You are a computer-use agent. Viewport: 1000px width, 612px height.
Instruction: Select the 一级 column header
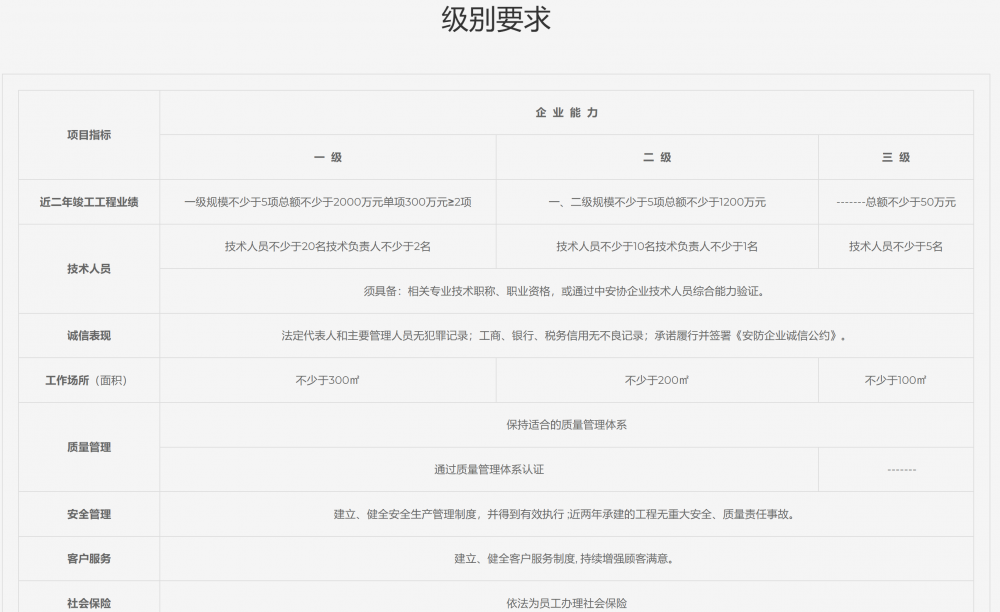(x=328, y=158)
